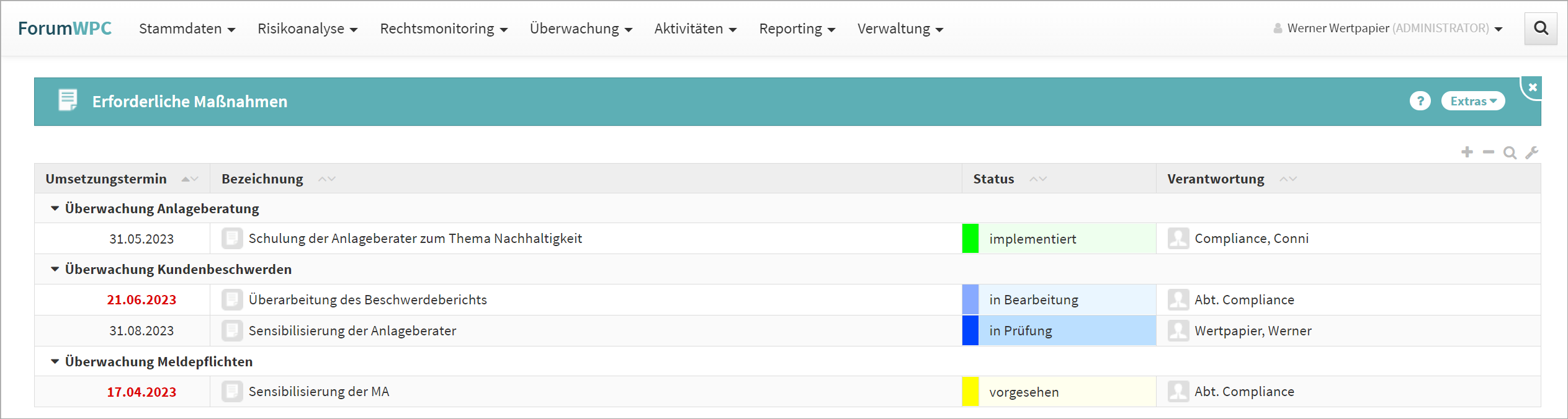
Task: Open the Risikoanalyse menu
Action: pos(307,29)
